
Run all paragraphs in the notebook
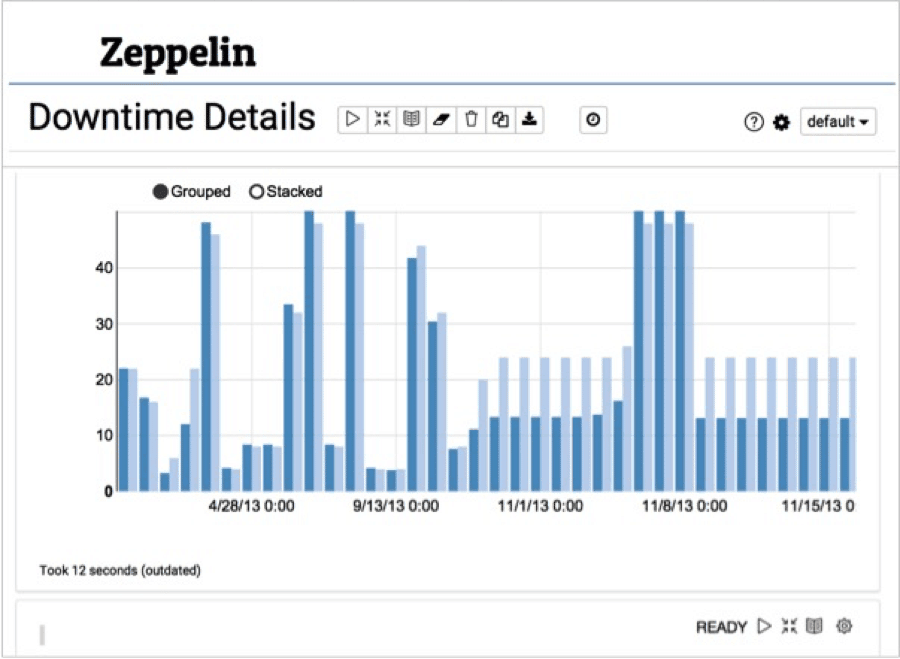(352, 119)
